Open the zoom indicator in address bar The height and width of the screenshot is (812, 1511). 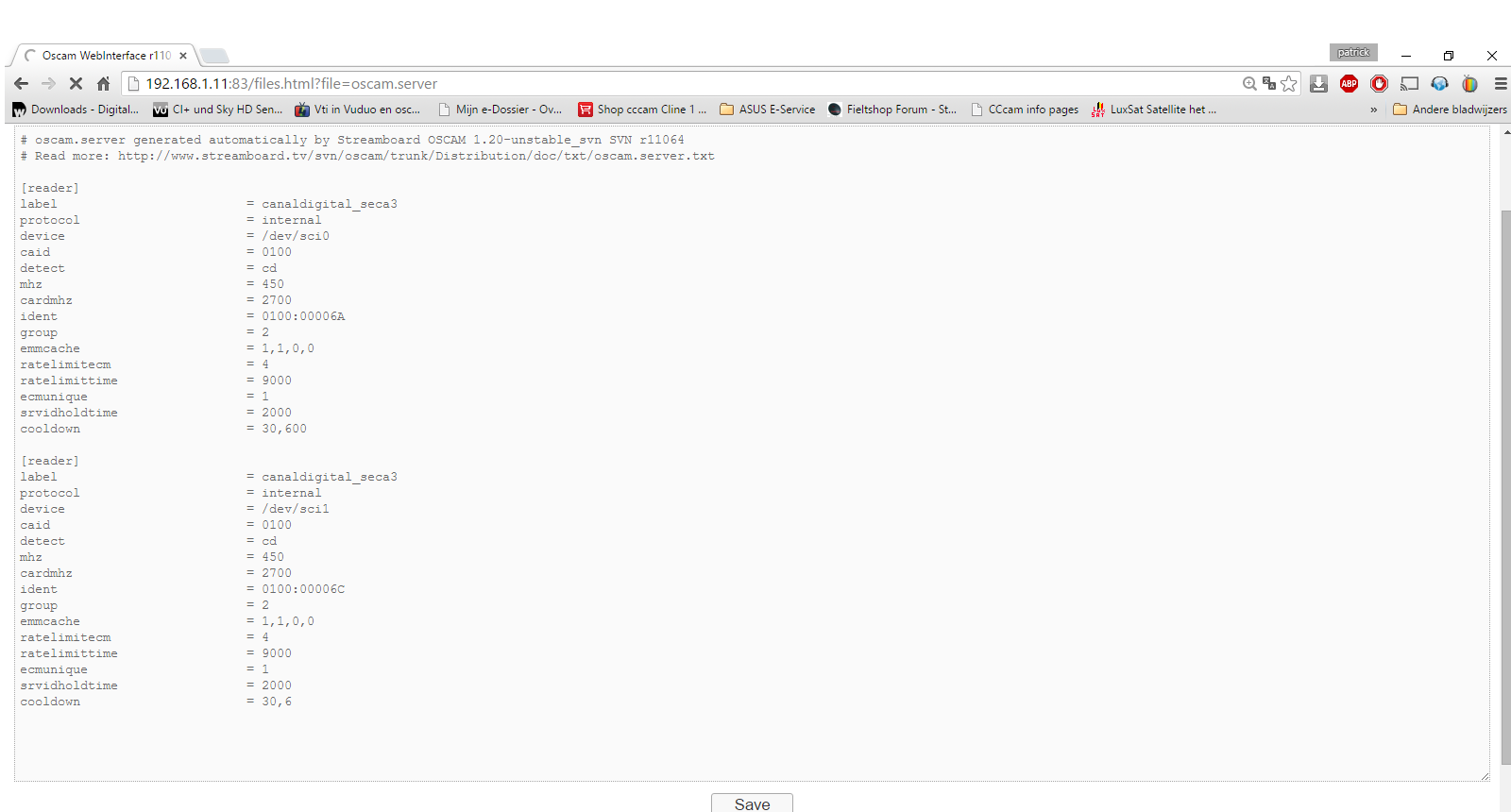pyautogui.click(x=1249, y=84)
